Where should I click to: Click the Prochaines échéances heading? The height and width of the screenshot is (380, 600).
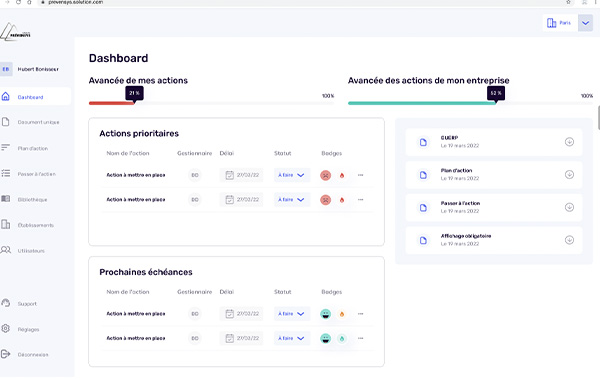[x=146, y=272]
